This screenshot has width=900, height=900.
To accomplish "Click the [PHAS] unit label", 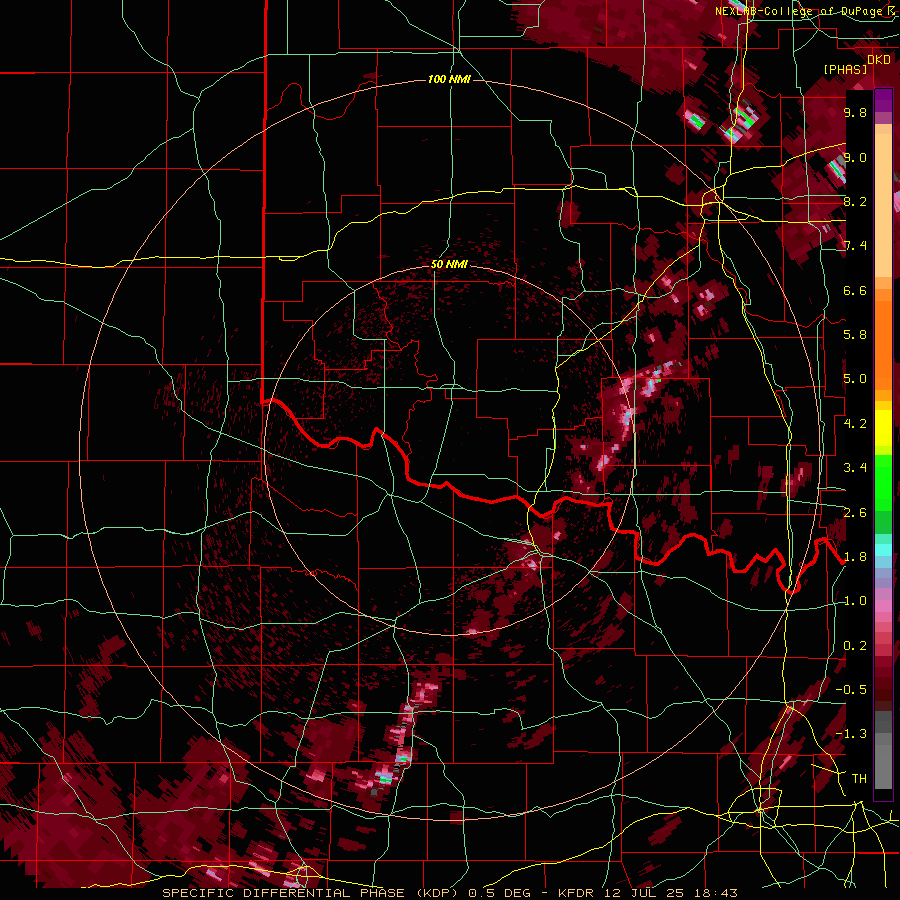I will tap(845, 69).
